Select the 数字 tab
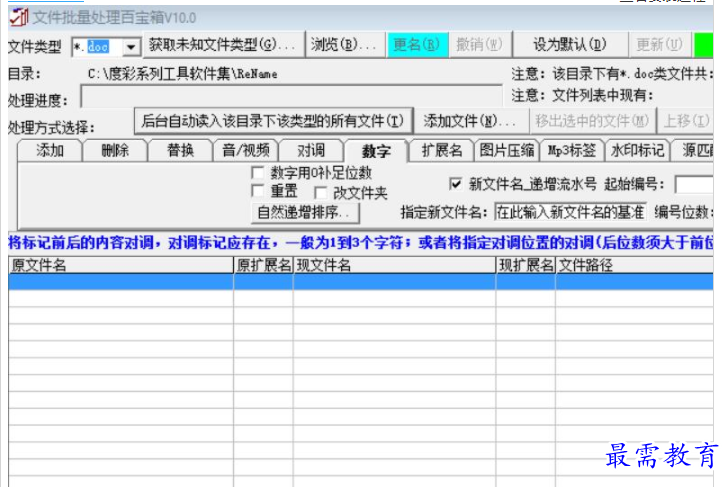Image resolution: width=727 pixels, height=487 pixels. [x=376, y=151]
